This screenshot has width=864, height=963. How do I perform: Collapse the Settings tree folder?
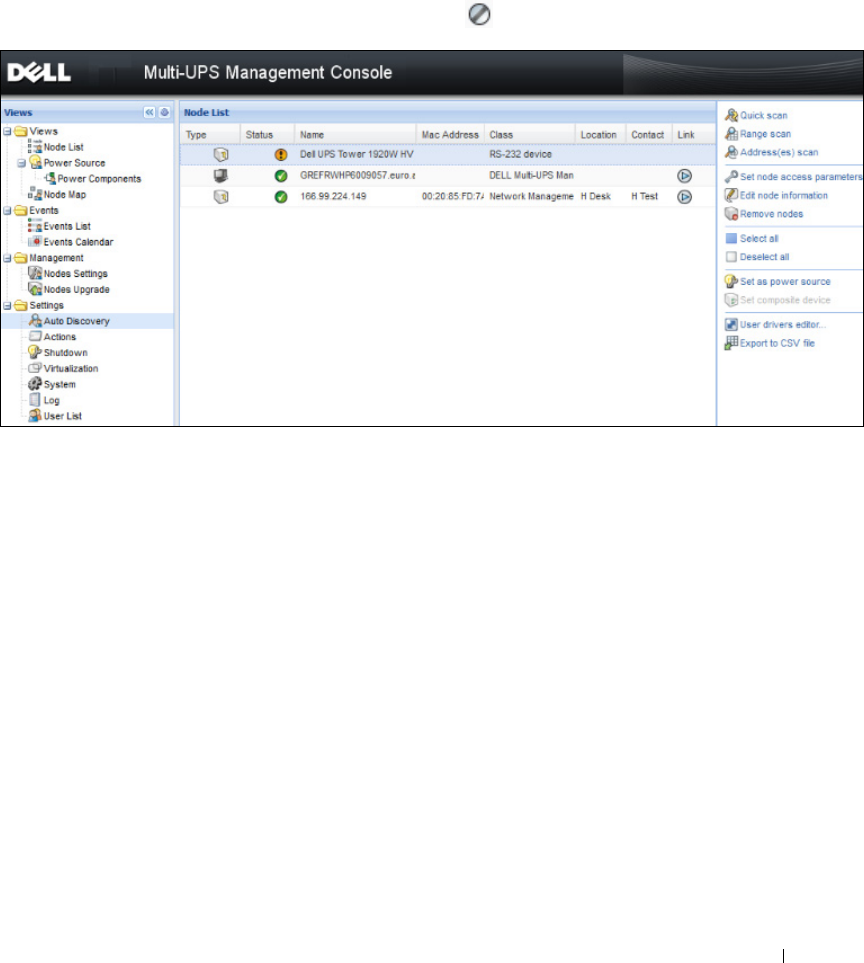point(7,306)
